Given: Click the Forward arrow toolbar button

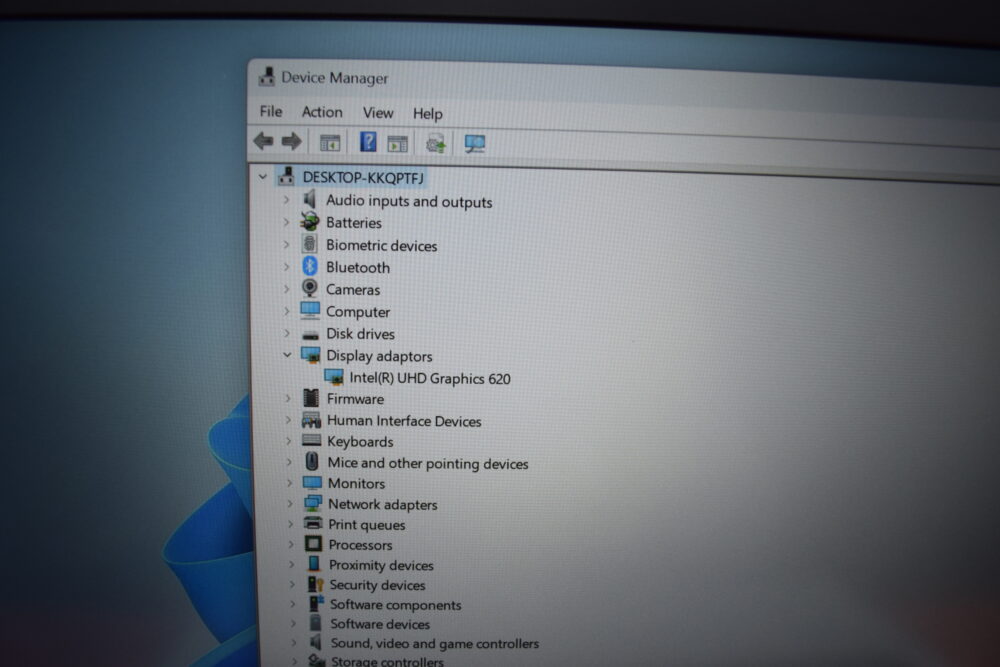Looking at the screenshot, I should pyautogui.click(x=291, y=141).
